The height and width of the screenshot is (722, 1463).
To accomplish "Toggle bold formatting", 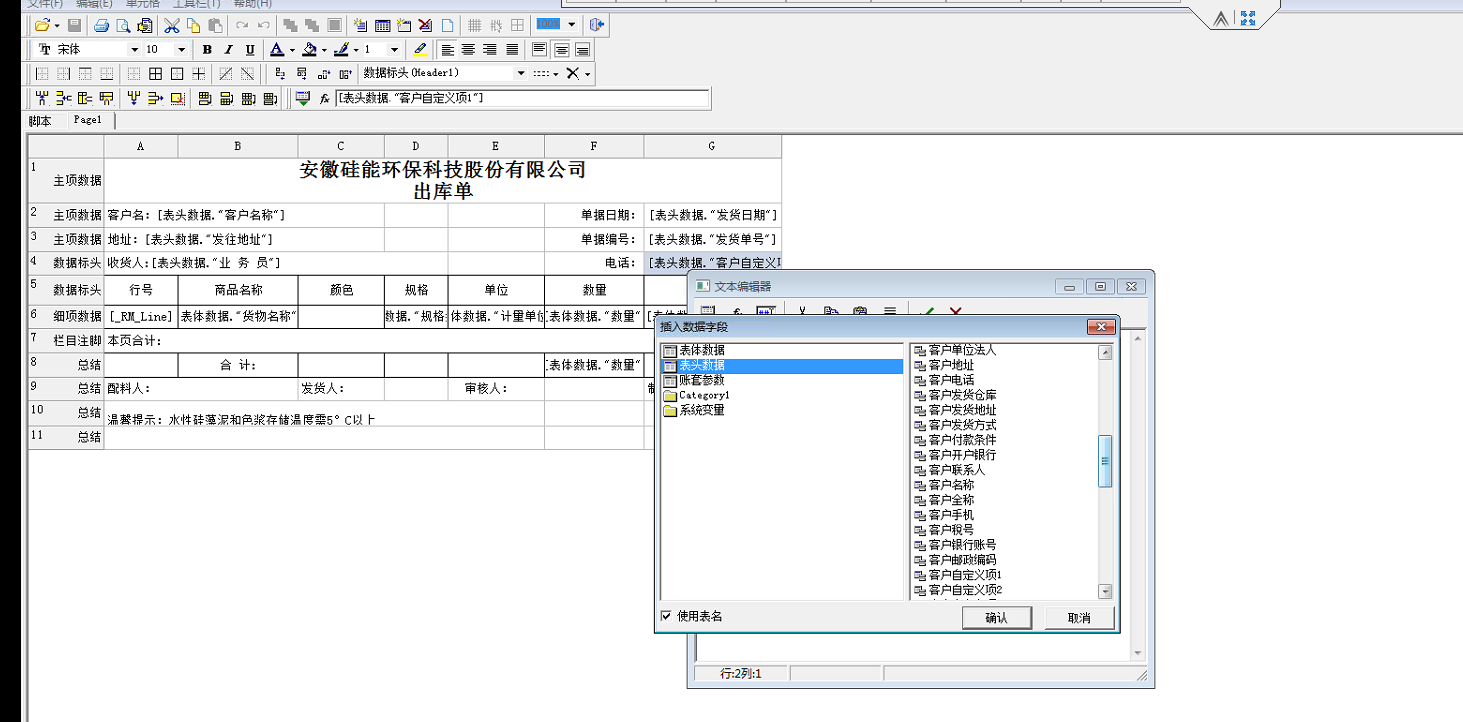I will click(x=207, y=50).
